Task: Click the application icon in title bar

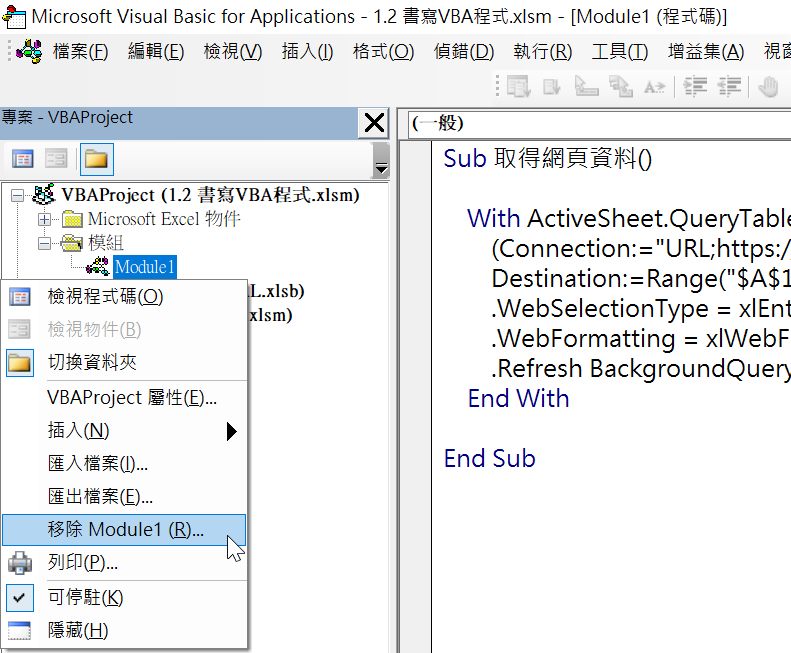Action: tap(14, 17)
